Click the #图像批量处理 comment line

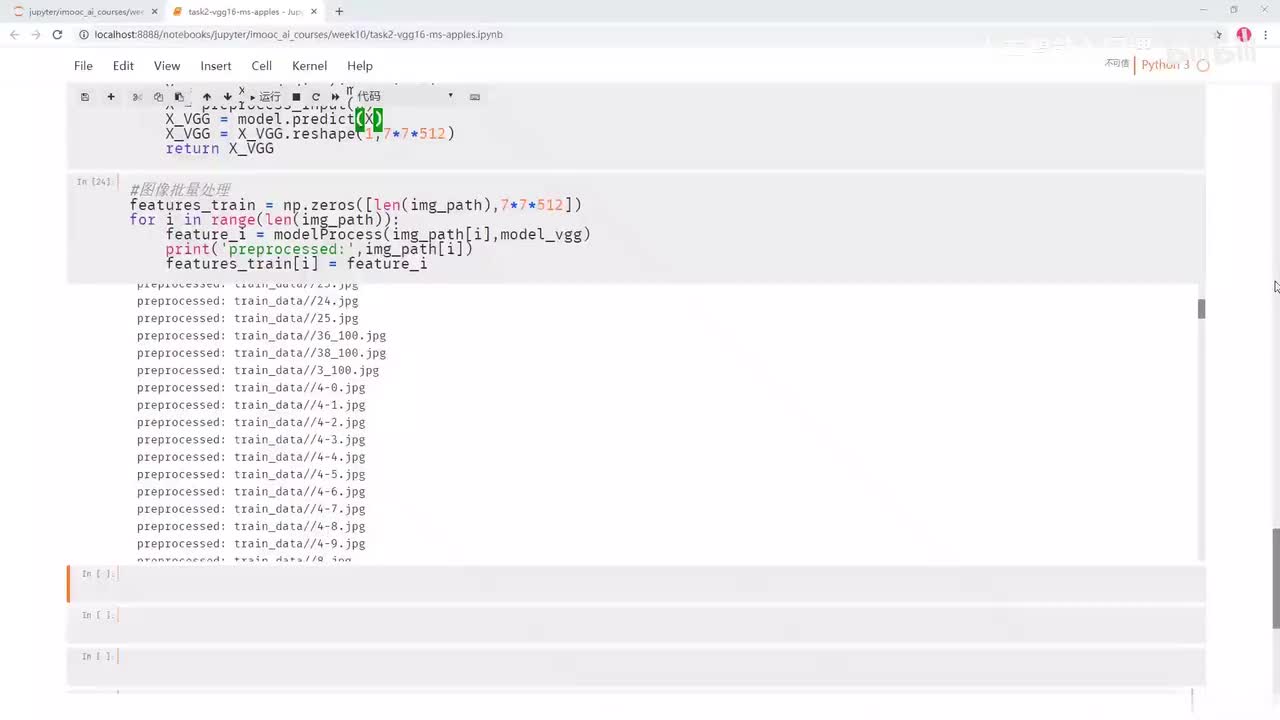coord(180,190)
